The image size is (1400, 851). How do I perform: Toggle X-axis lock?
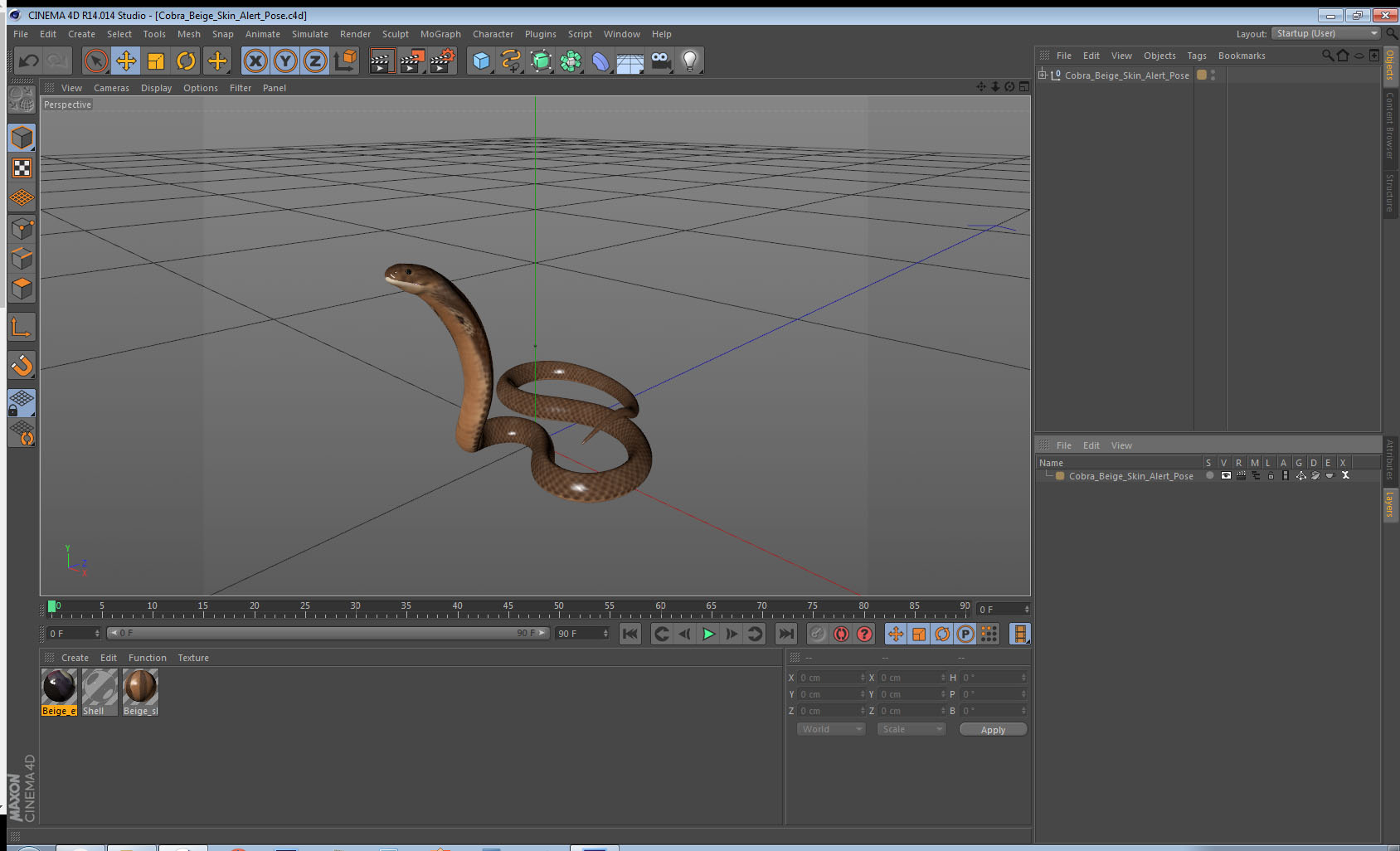click(x=255, y=61)
